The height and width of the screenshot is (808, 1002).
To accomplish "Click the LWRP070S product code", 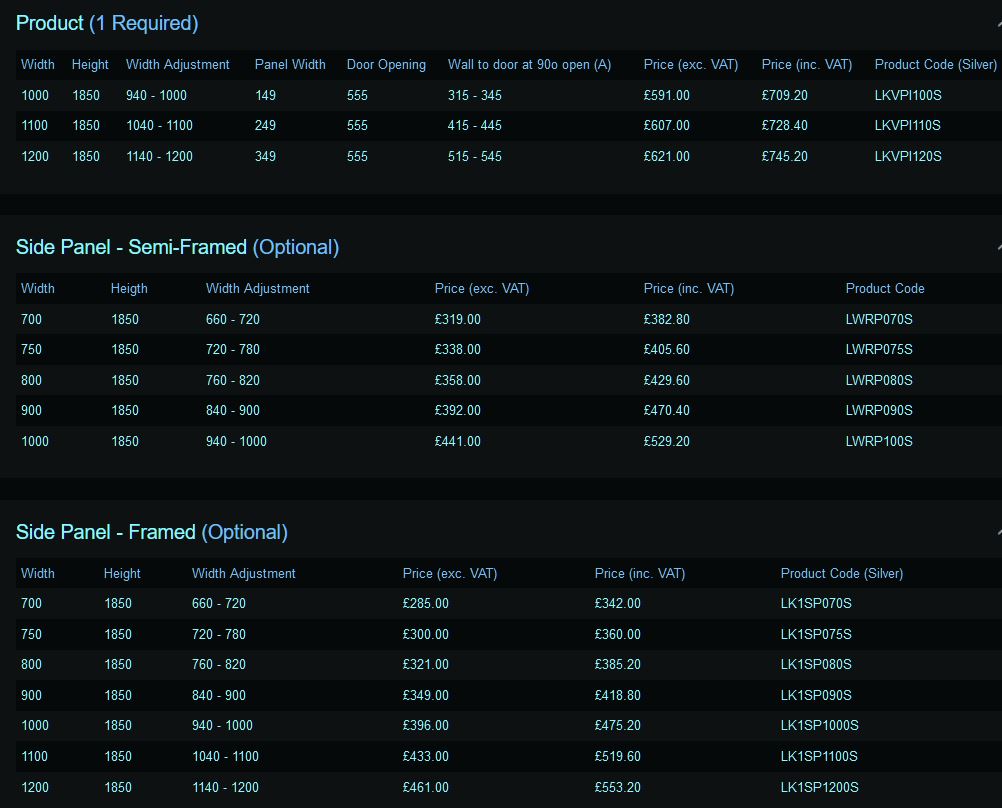I will (x=879, y=319).
